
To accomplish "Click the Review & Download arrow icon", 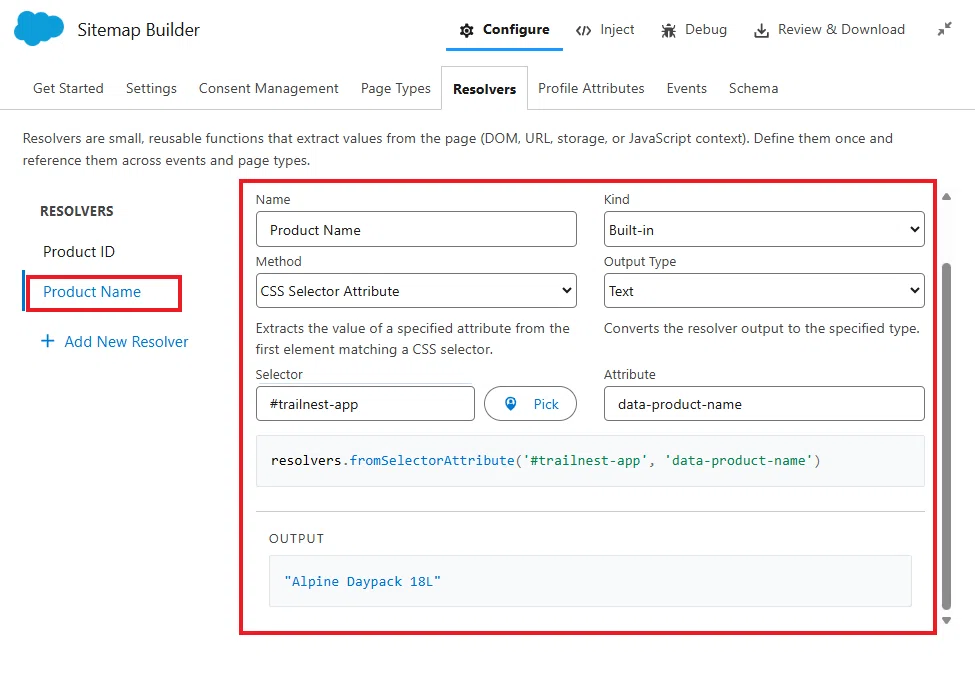I will coord(761,30).
